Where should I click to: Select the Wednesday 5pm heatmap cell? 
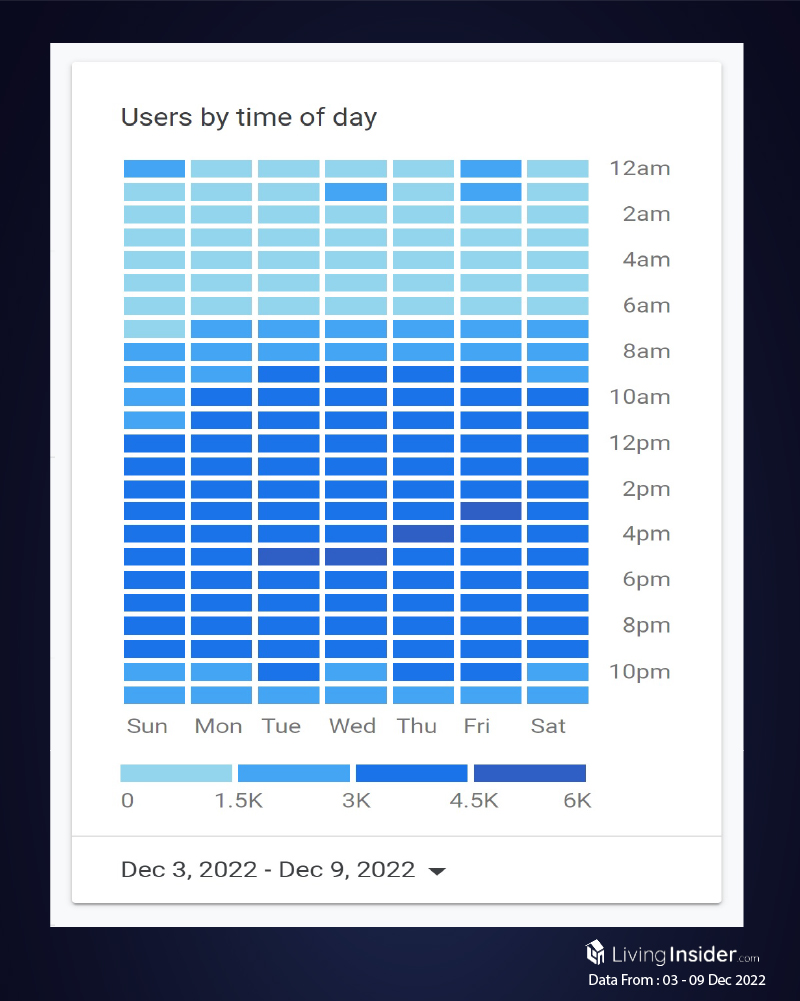point(356,557)
